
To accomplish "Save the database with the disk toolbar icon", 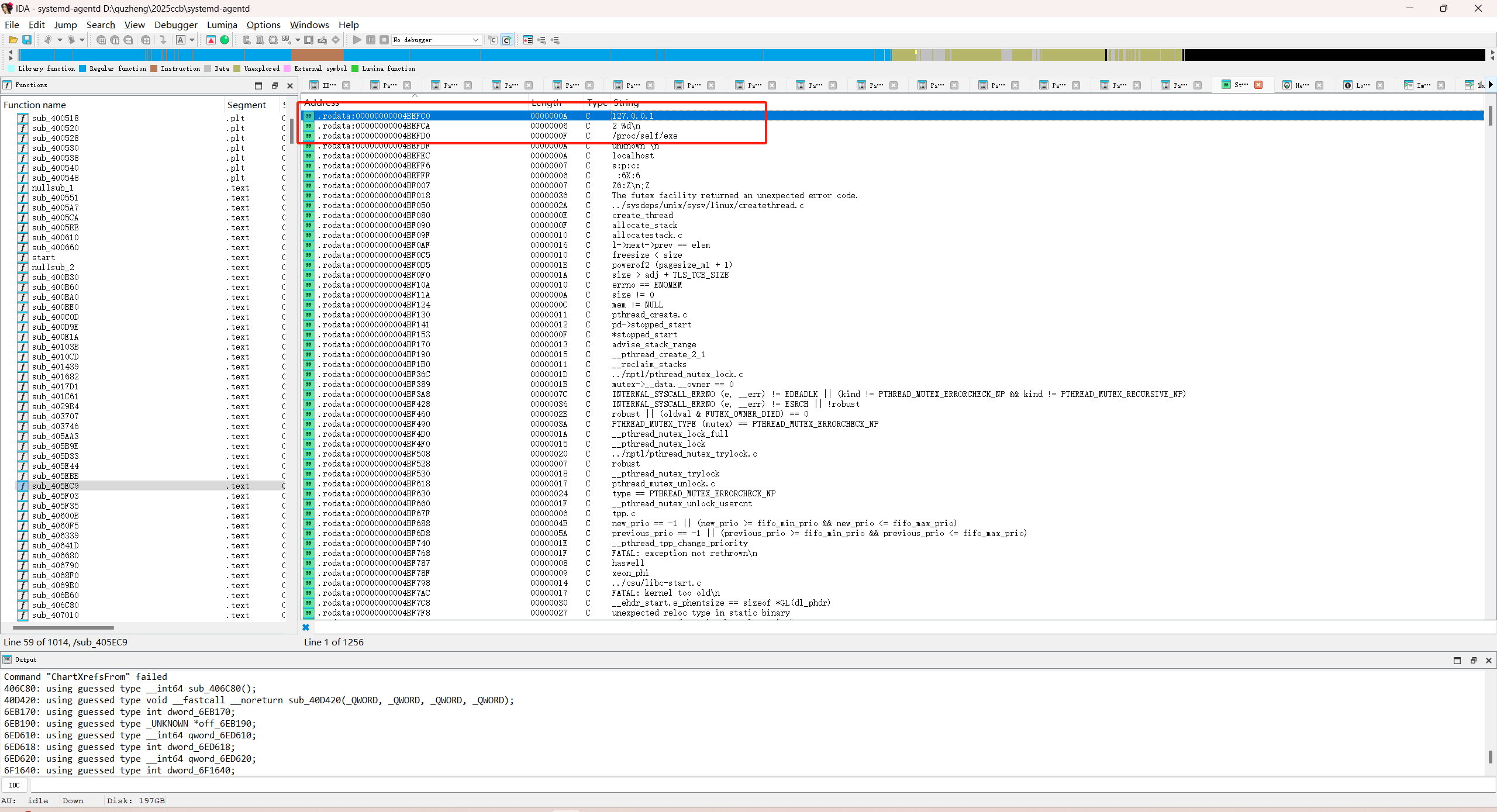I will coord(27,40).
